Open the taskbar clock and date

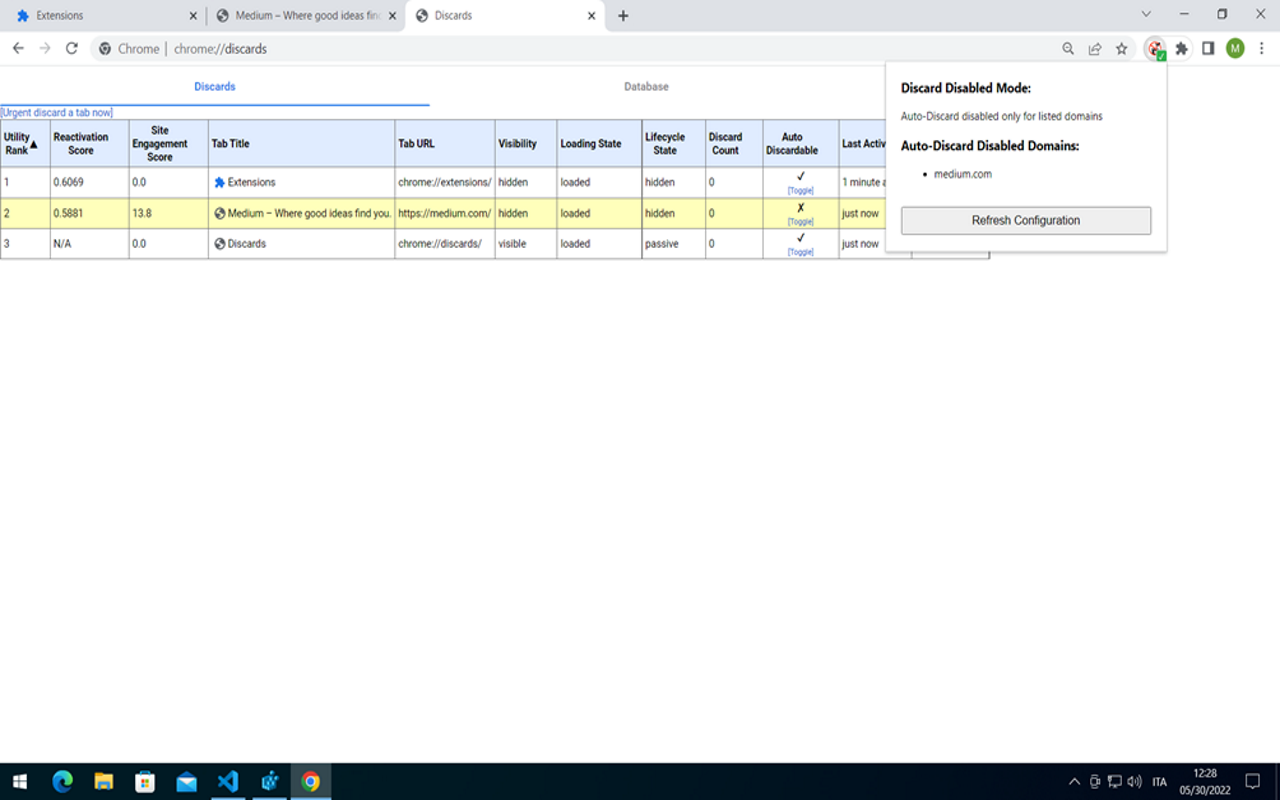pyautogui.click(x=1205, y=781)
